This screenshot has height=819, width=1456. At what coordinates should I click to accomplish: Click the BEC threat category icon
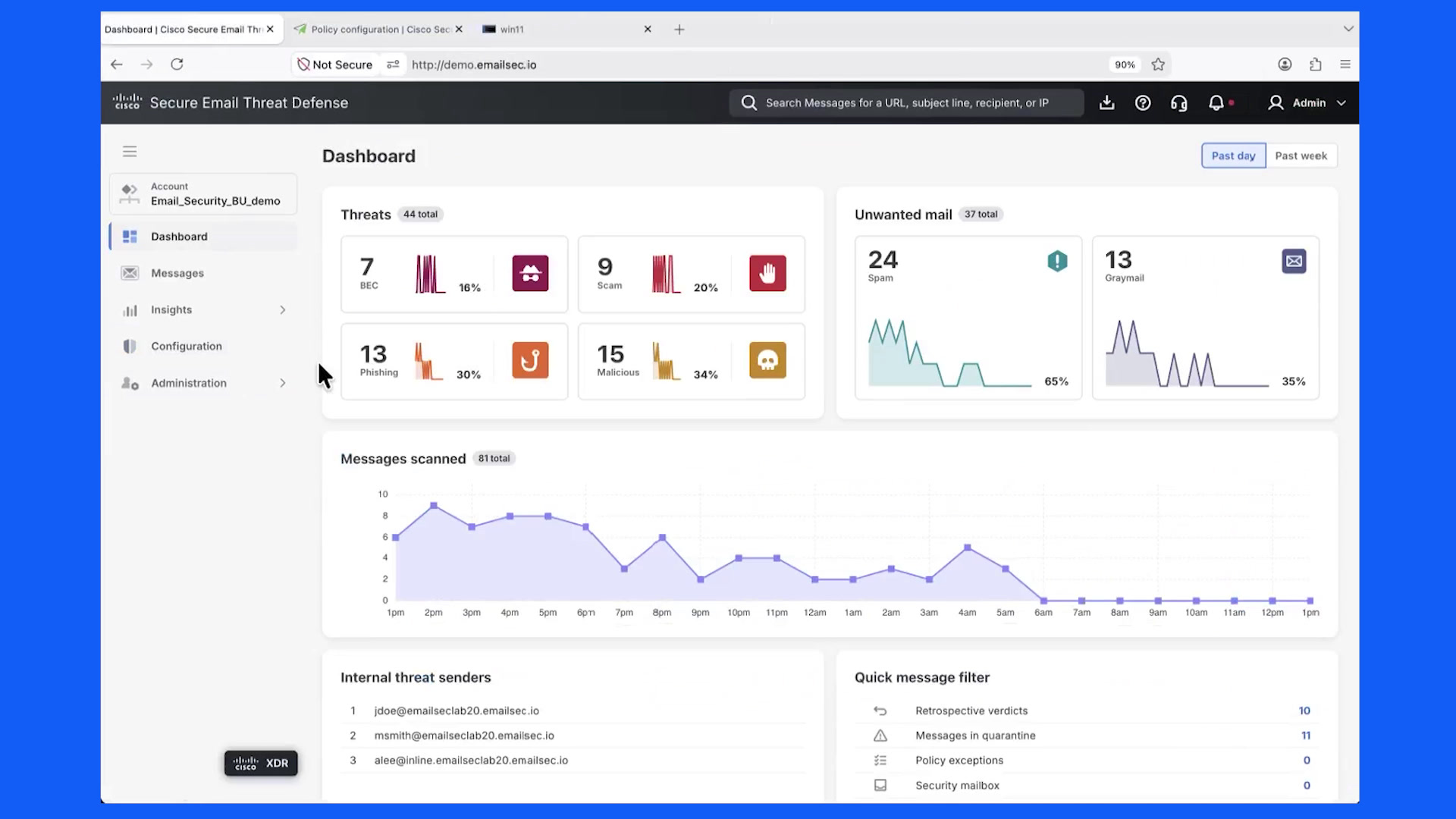tap(530, 273)
